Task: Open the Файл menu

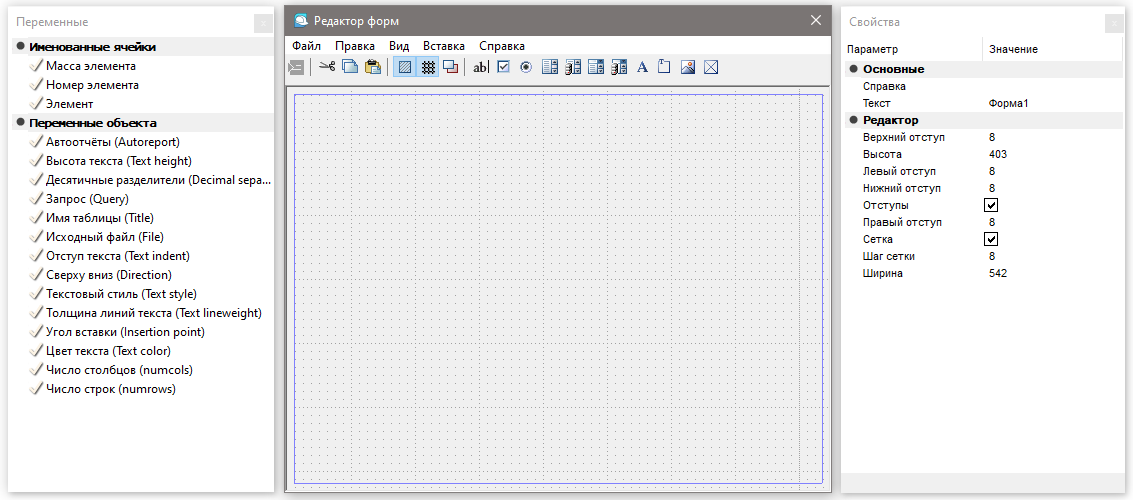Action: 306,46
